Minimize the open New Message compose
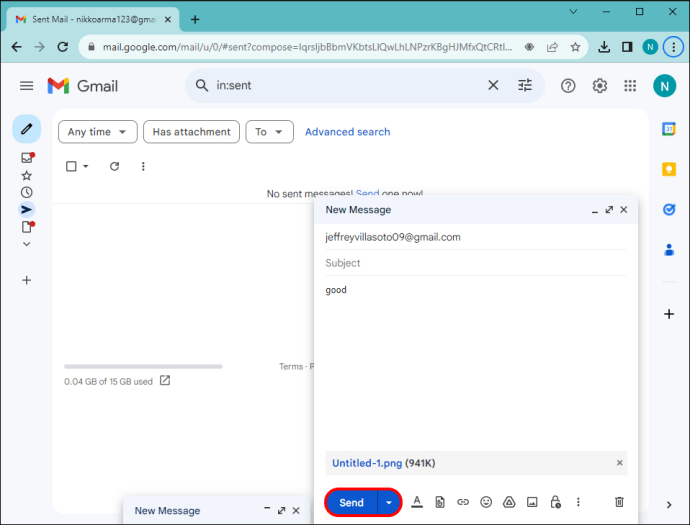The image size is (690, 525). pos(595,212)
